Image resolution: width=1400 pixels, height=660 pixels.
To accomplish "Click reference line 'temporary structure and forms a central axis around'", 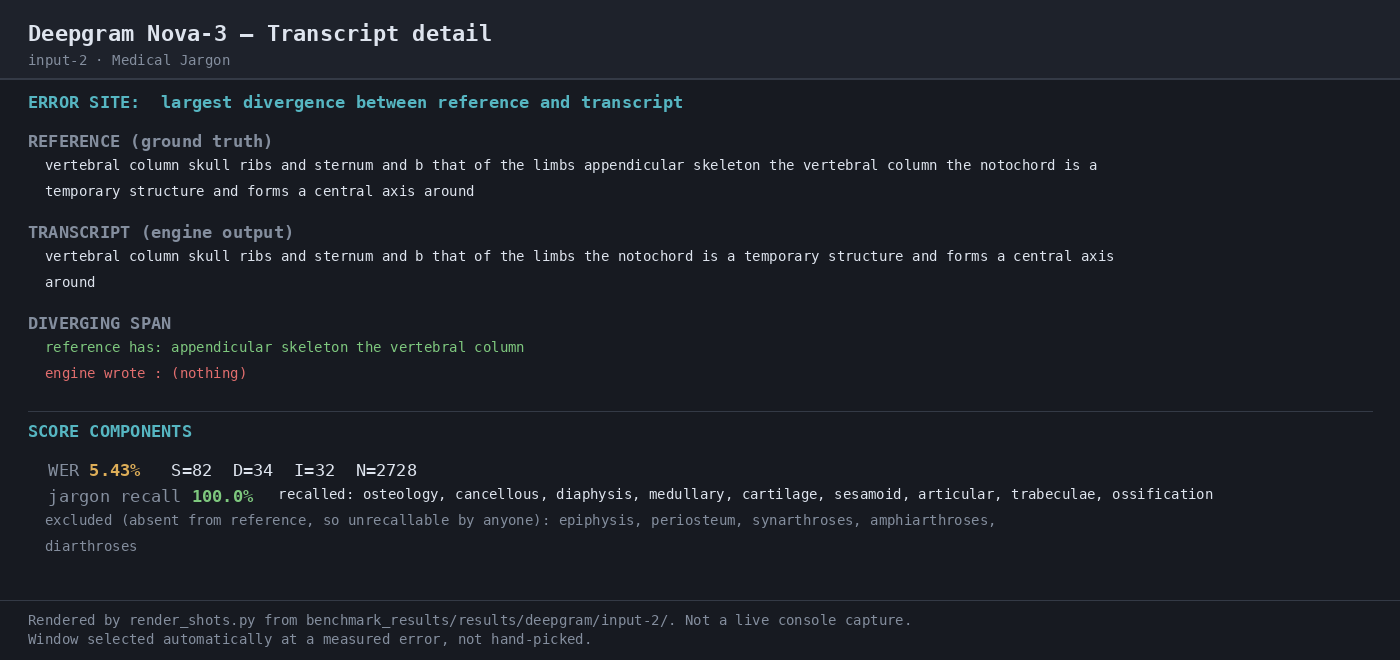I will coord(260,192).
